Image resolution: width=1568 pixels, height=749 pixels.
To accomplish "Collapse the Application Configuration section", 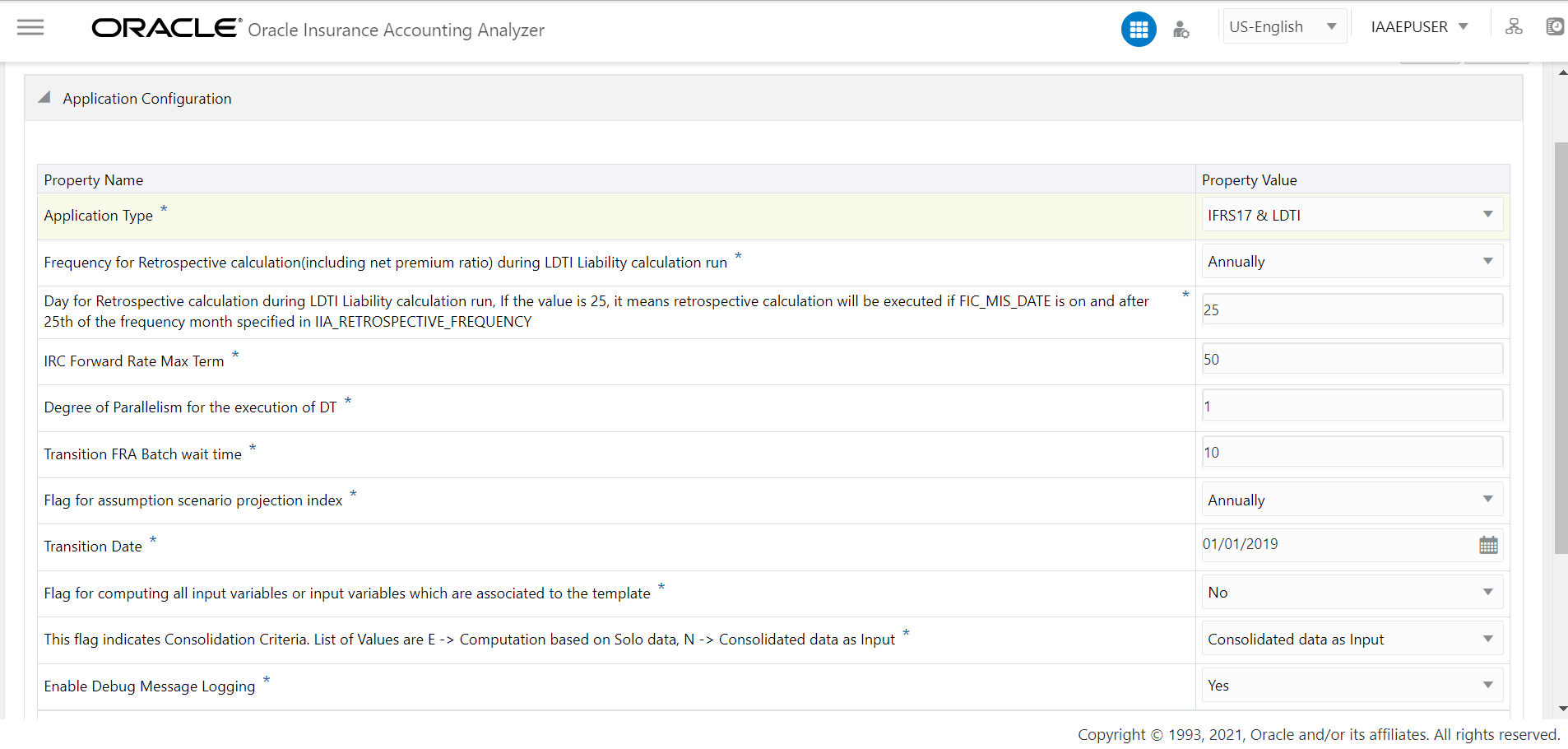I will pos(44,98).
